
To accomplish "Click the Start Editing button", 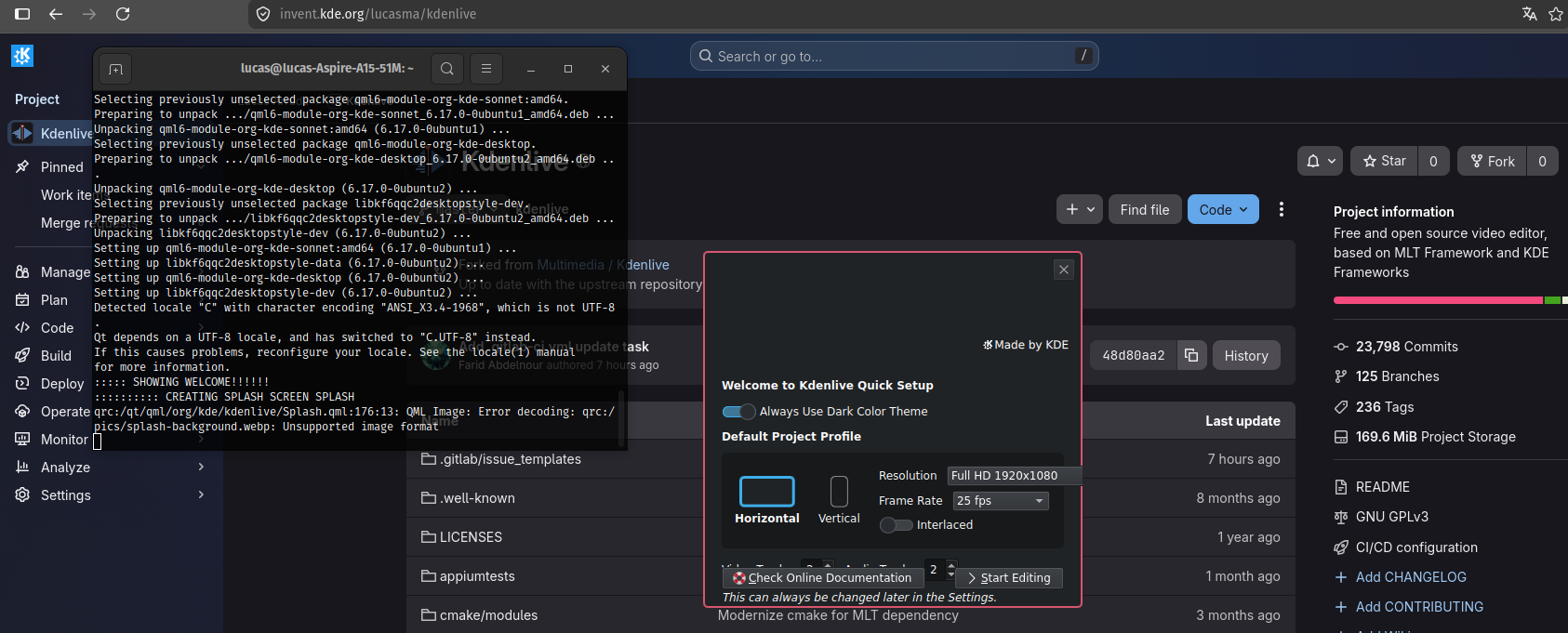I will tap(1009, 578).
